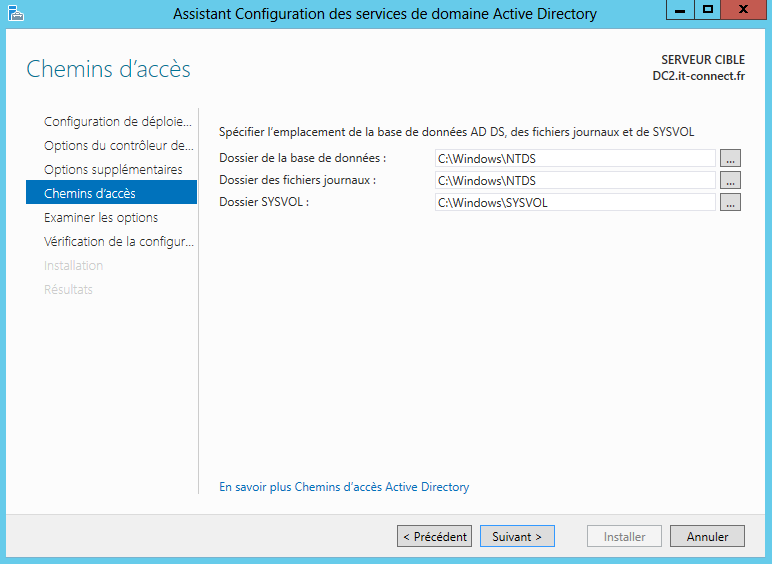Browse for the SYSVOL folder location
The height and width of the screenshot is (564, 772).
click(x=730, y=202)
